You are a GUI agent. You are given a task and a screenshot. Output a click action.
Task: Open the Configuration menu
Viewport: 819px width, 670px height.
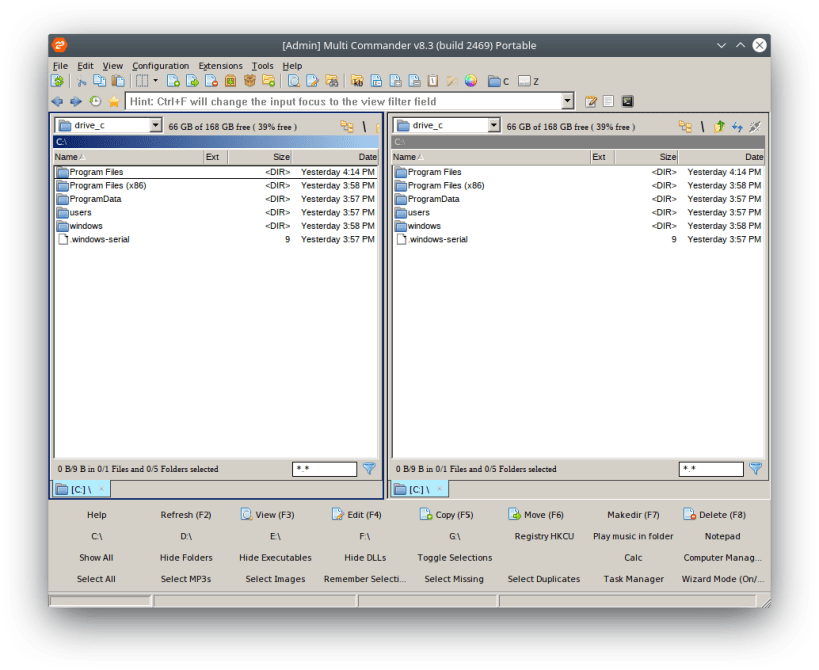click(x=160, y=66)
